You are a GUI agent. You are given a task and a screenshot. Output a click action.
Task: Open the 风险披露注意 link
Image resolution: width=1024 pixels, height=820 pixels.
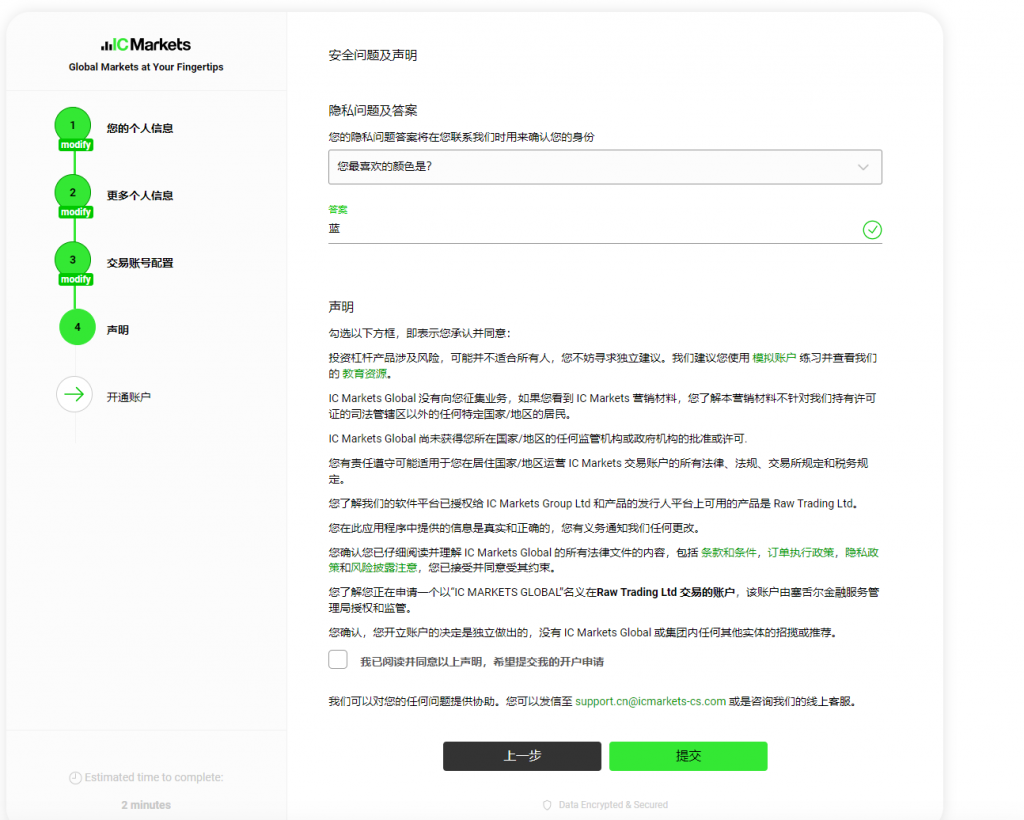(x=384, y=567)
